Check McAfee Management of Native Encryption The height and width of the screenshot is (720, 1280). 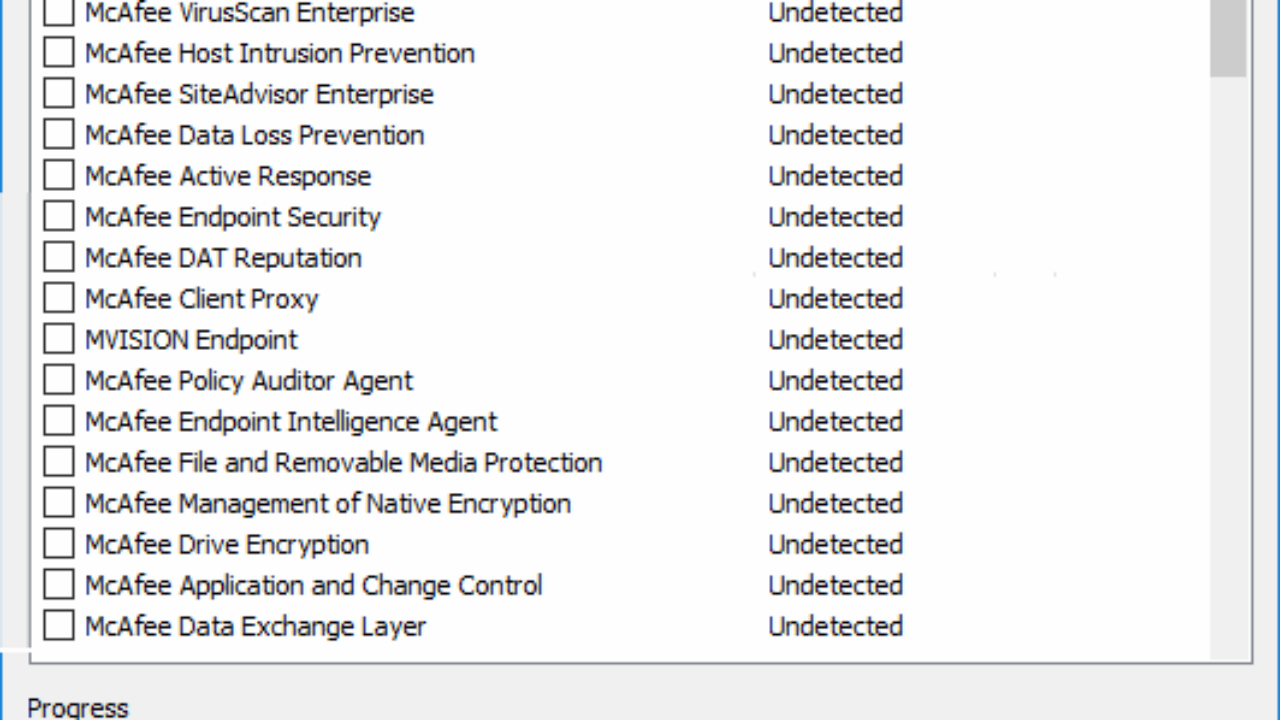pos(59,504)
